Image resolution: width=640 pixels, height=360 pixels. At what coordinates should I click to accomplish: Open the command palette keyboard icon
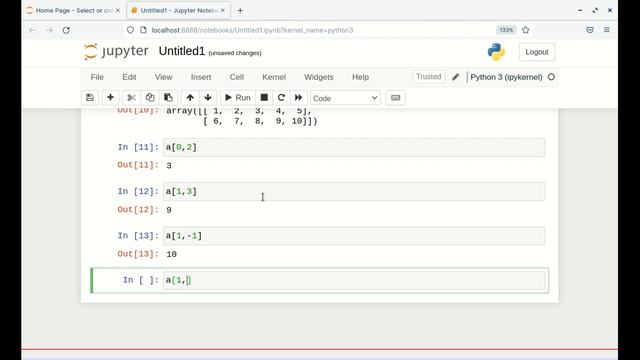coord(396,98)
